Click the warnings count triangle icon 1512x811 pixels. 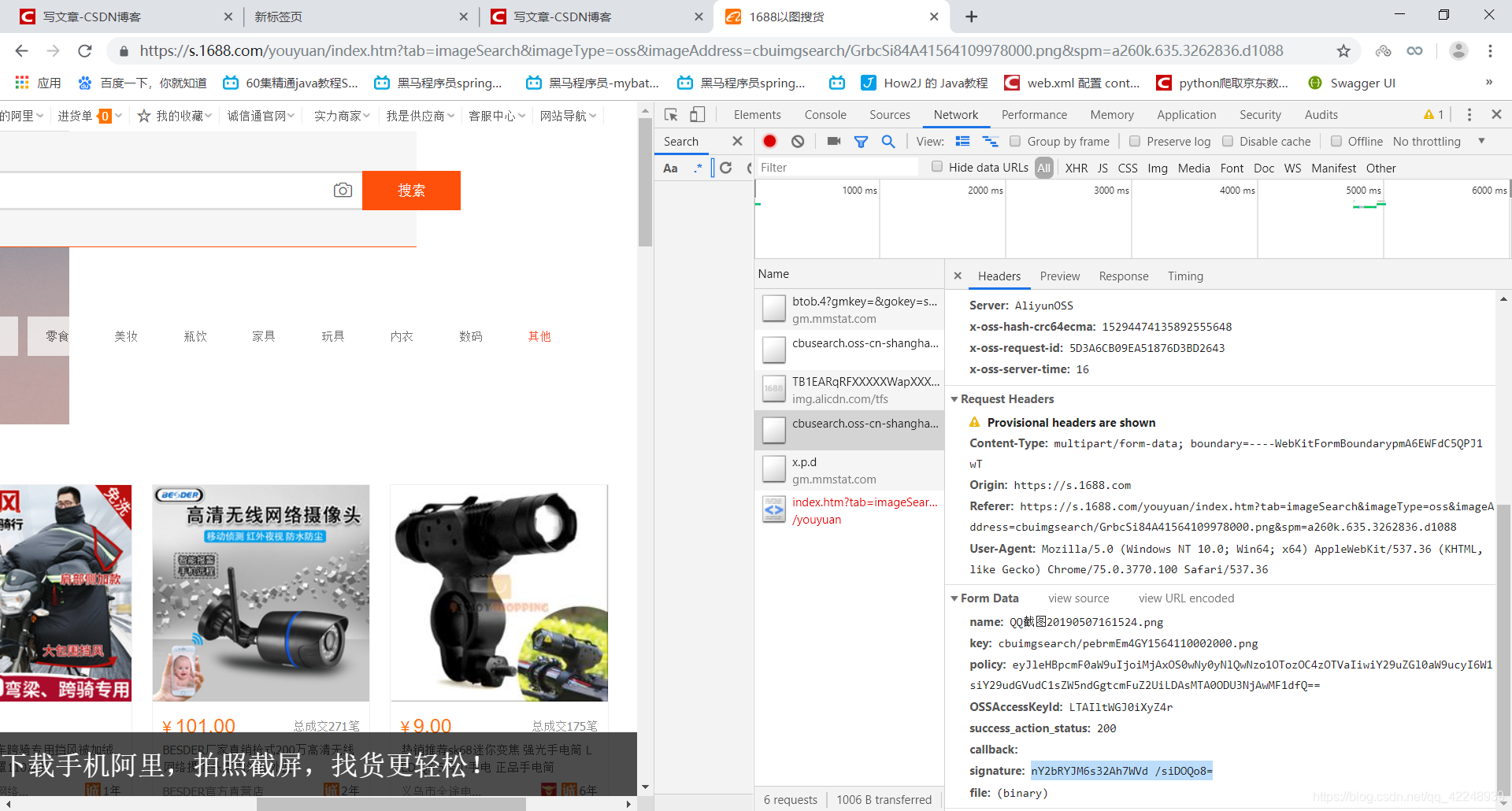point(1429,115)
